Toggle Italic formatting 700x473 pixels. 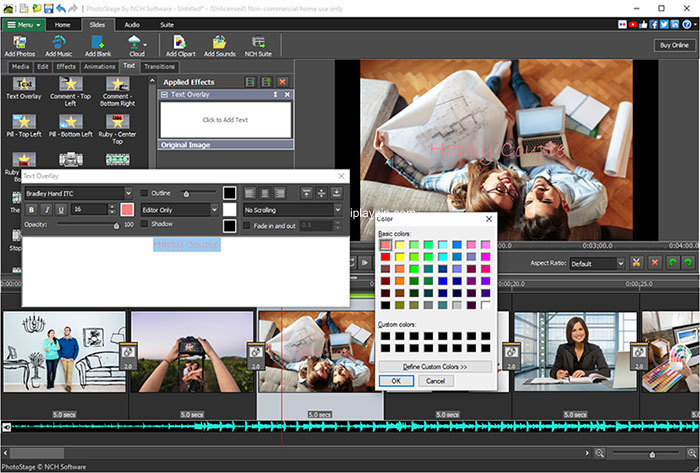46,209
